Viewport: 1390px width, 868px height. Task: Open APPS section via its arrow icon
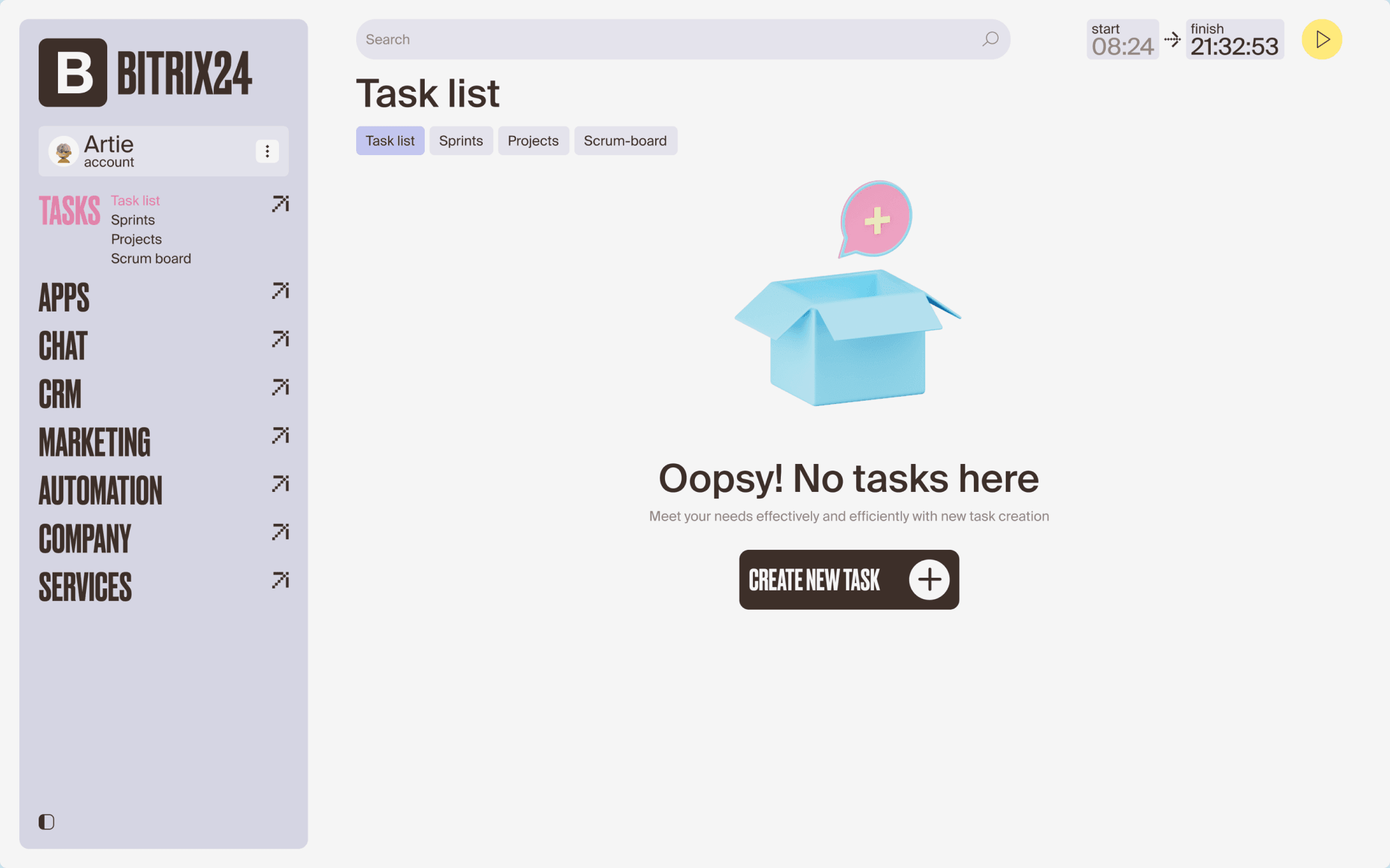click(x=280, y=291)
